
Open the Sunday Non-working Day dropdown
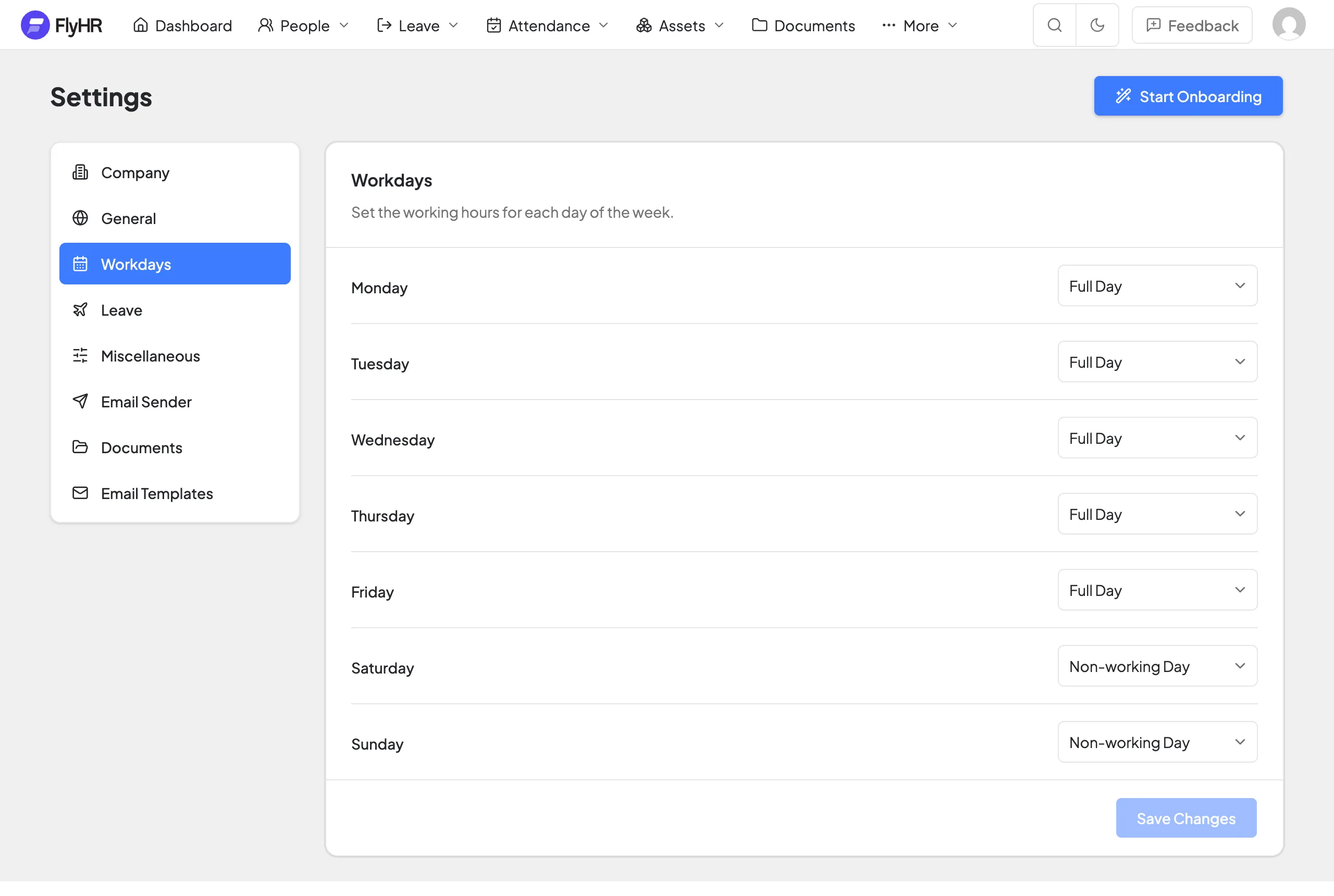pos(1157,742)
